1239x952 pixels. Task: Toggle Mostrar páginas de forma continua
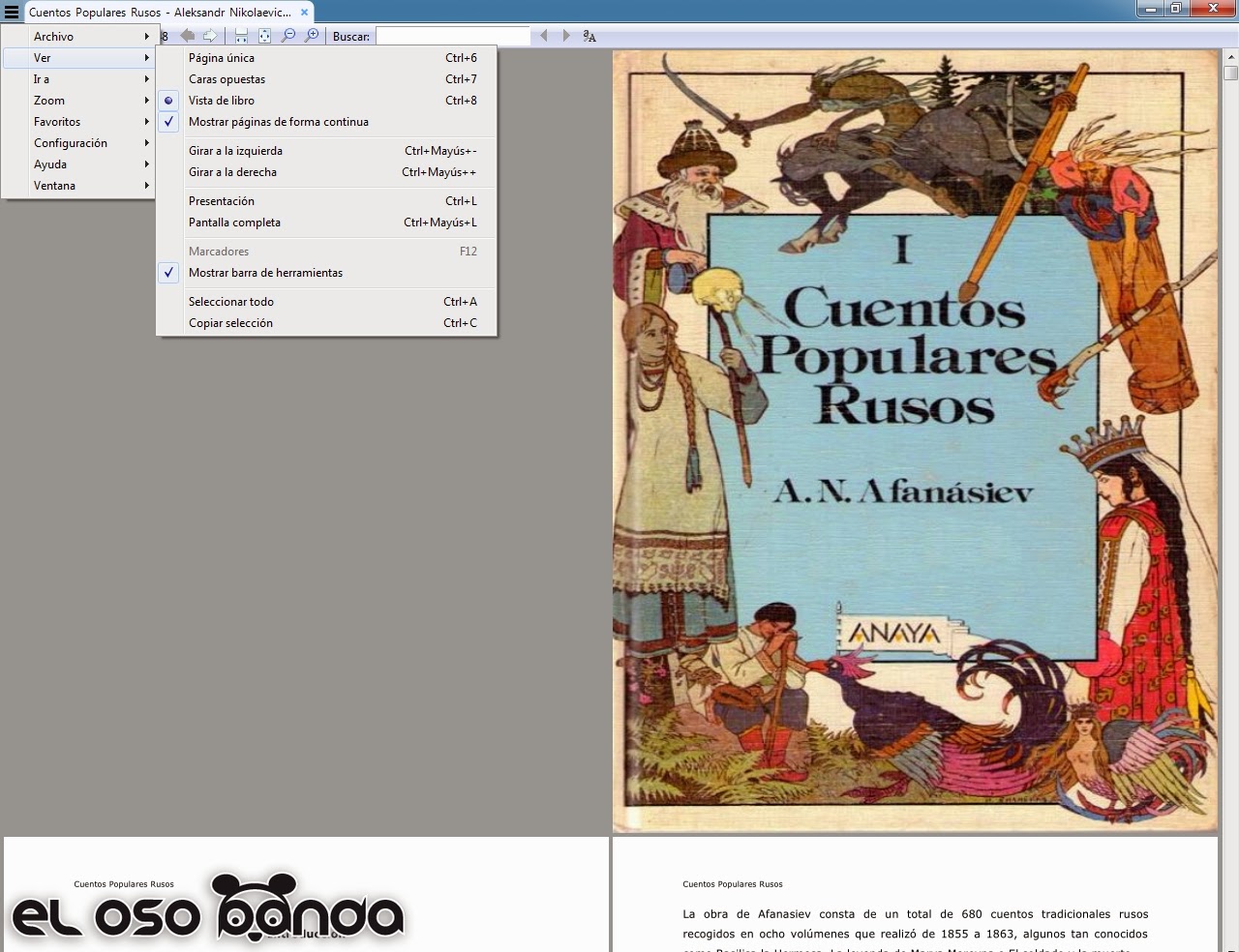[327, 122]
